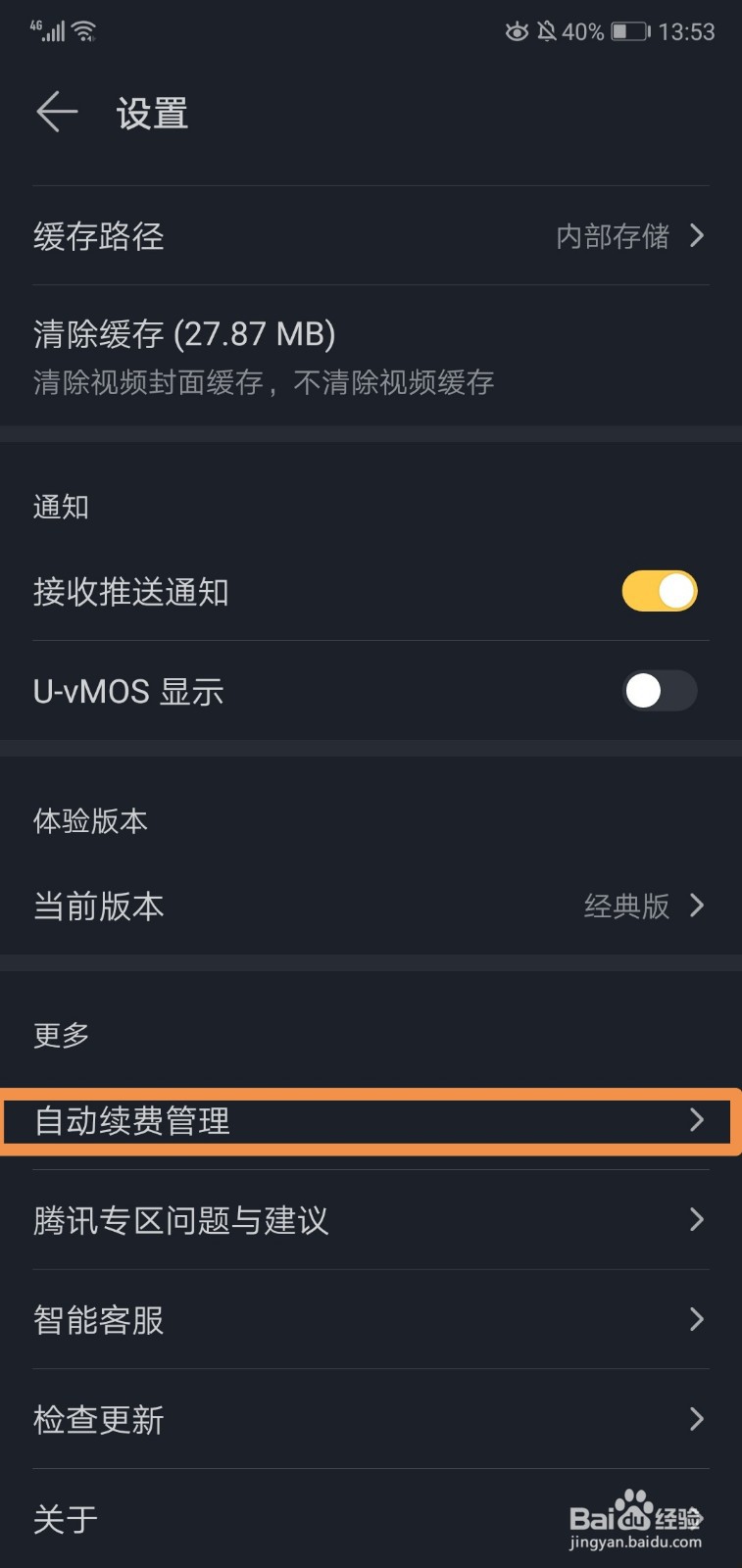The image size is (742, 1568).
Task: Open the 关于 about entry
Action: (x=66, y=1519)
